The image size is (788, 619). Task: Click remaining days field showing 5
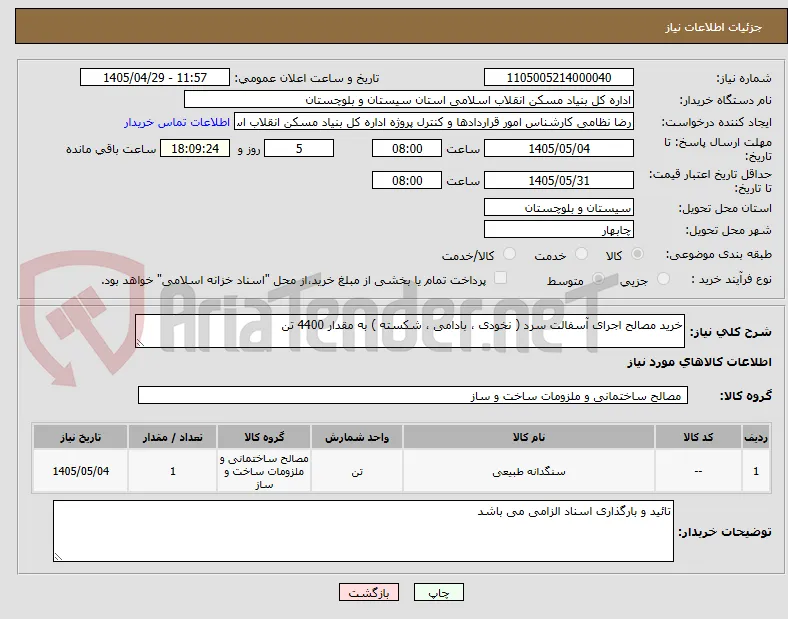coord(299,148)
